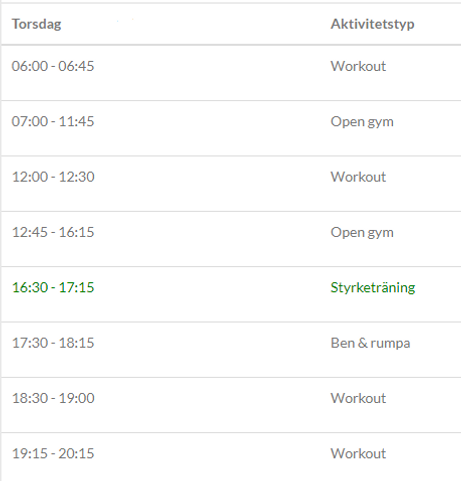
Task: Open the Ben & rumpa activity
Action: (x=370, y=343)
